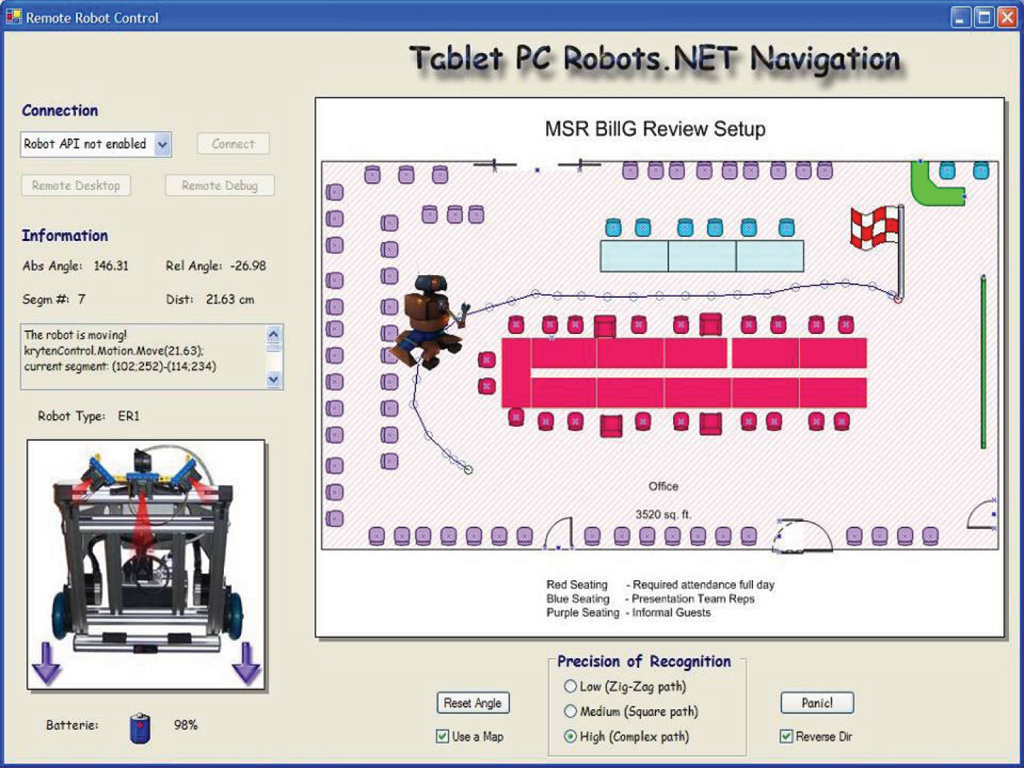The width and height of the screenshot is (1024, 768).
Task: Click the Purple Seating legend entry
Action: pos(628,613)
